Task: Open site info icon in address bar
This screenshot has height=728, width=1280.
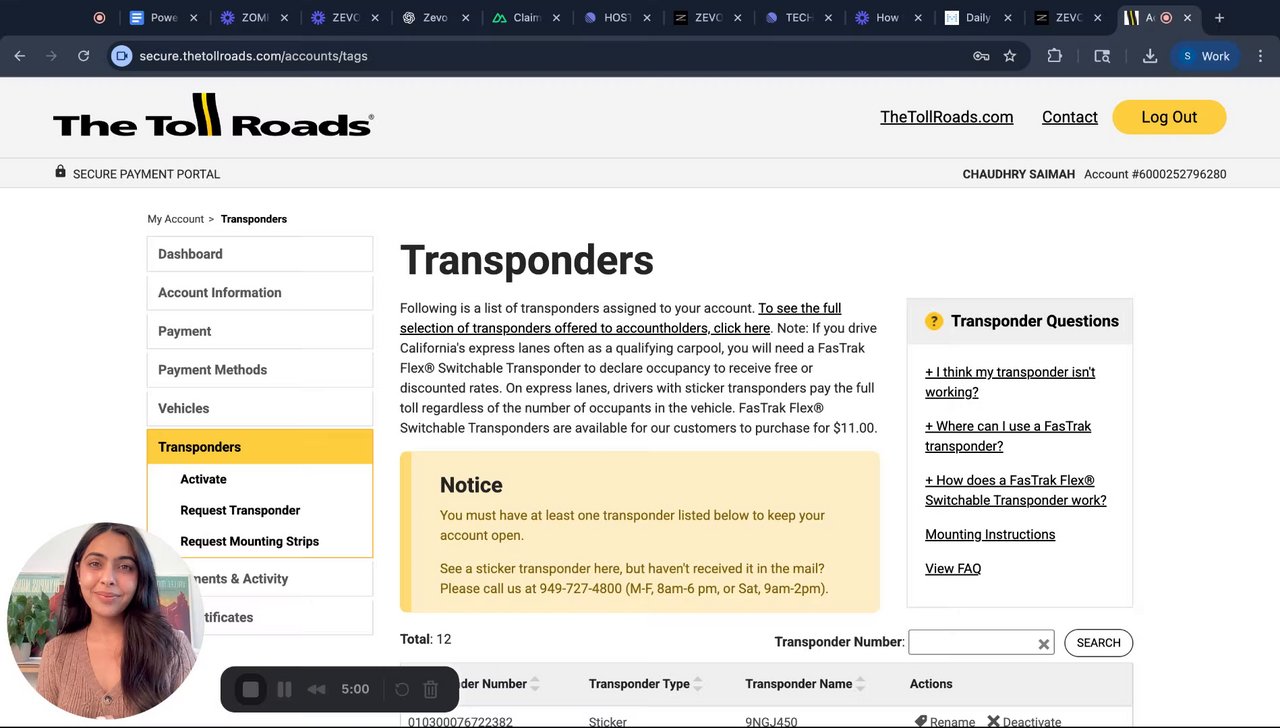Action: [x=121, y=56]
